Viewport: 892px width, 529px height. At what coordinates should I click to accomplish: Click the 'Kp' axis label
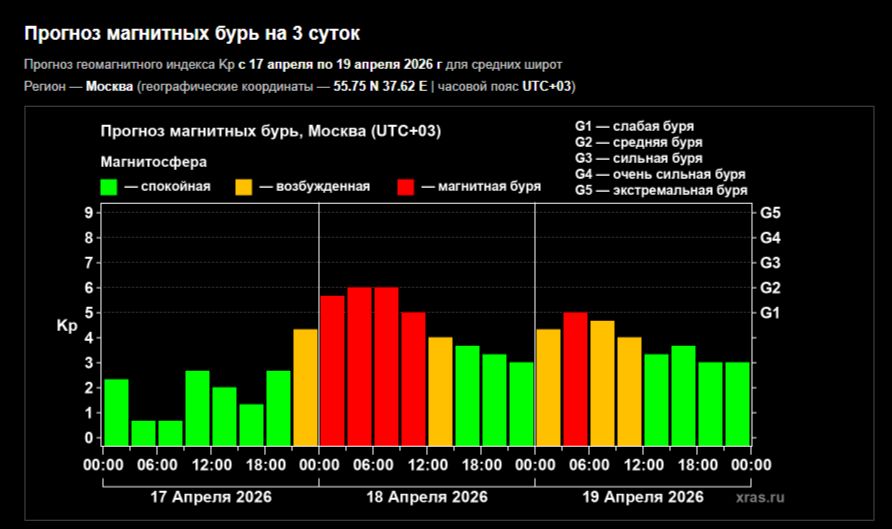click(66, 327)
